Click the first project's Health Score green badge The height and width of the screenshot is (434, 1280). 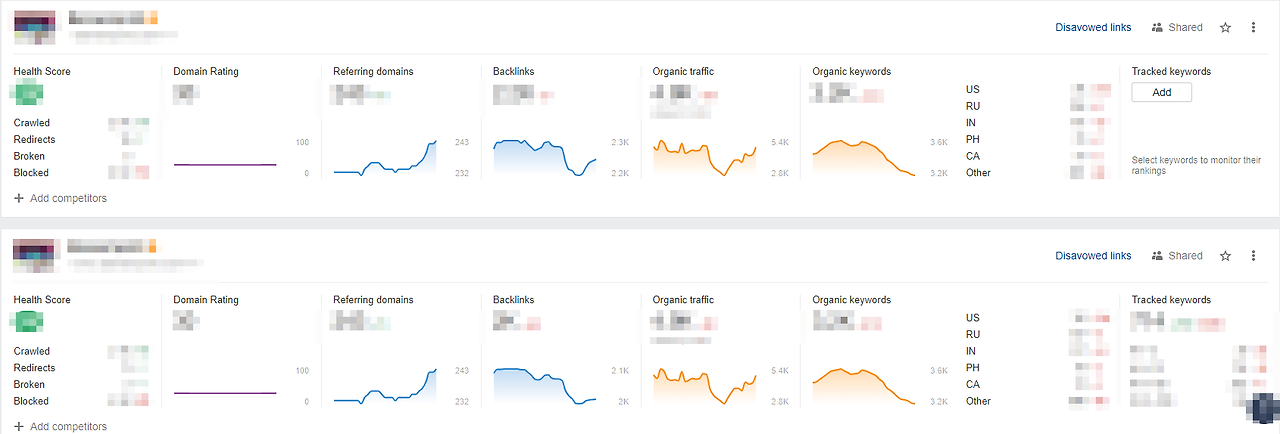click(27, 95)
